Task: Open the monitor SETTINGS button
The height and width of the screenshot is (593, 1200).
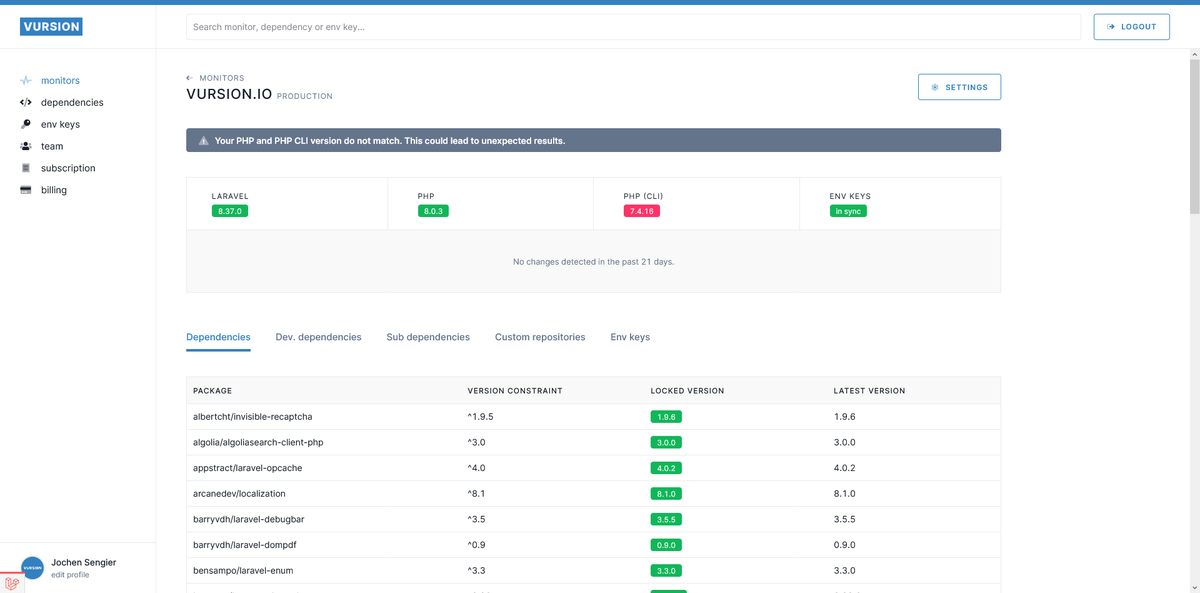Action: [x=959, y=87]
